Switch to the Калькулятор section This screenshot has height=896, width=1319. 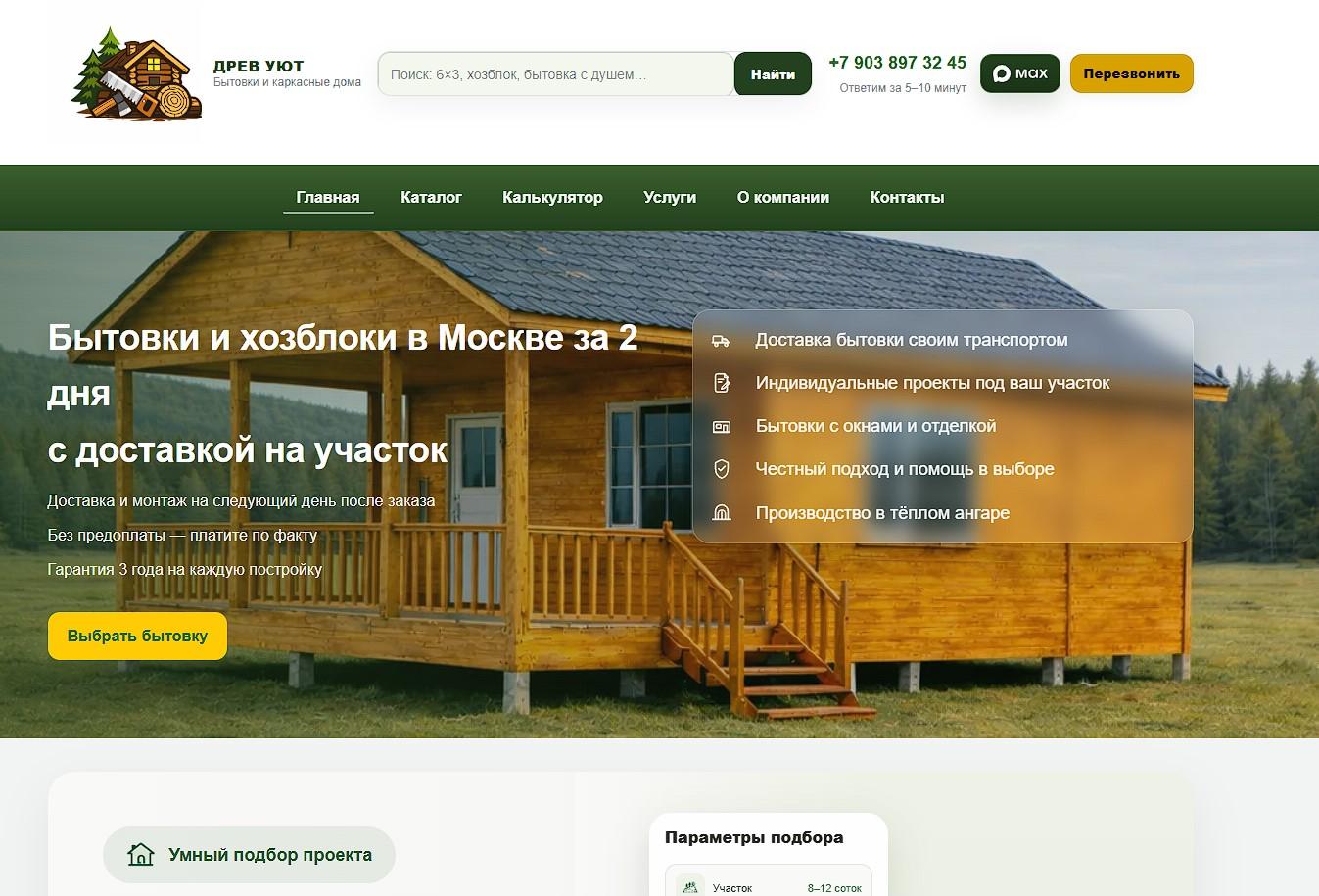(552, 197)
